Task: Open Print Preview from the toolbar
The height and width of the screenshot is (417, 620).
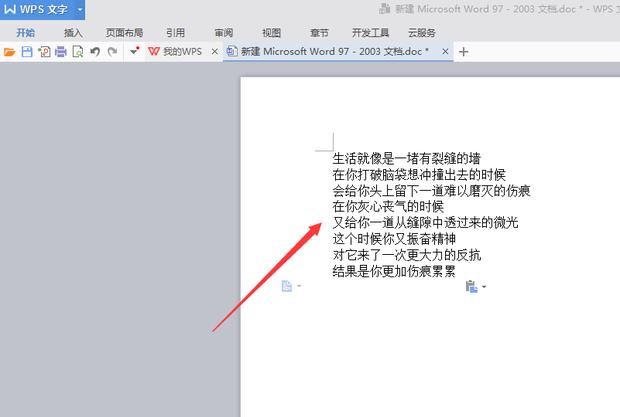Action: pos(78,52)
